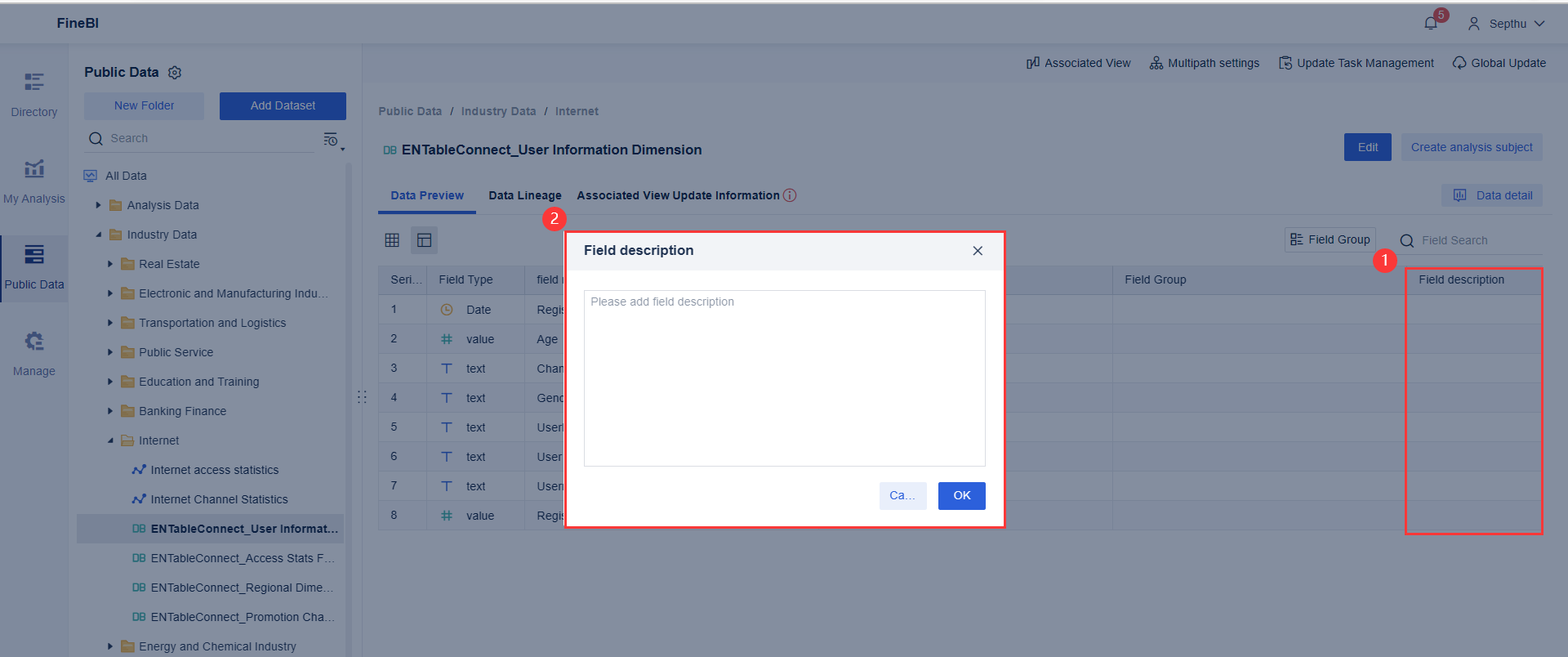Click the info icon beside Associated View Update Information
Viewport: 1568px width, 657px height.
pos(790,195)
